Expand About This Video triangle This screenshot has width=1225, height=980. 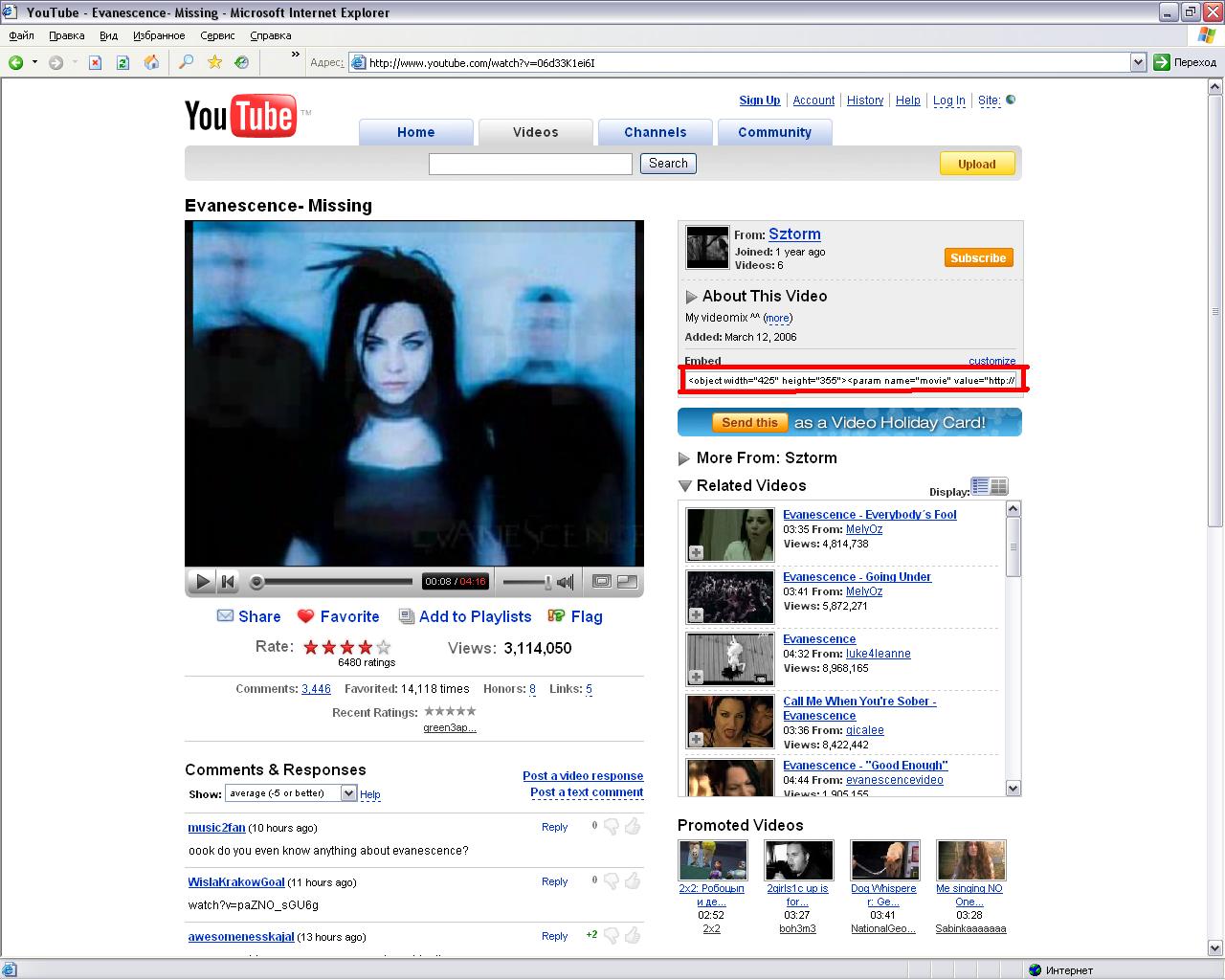click(x=692, y=297)
